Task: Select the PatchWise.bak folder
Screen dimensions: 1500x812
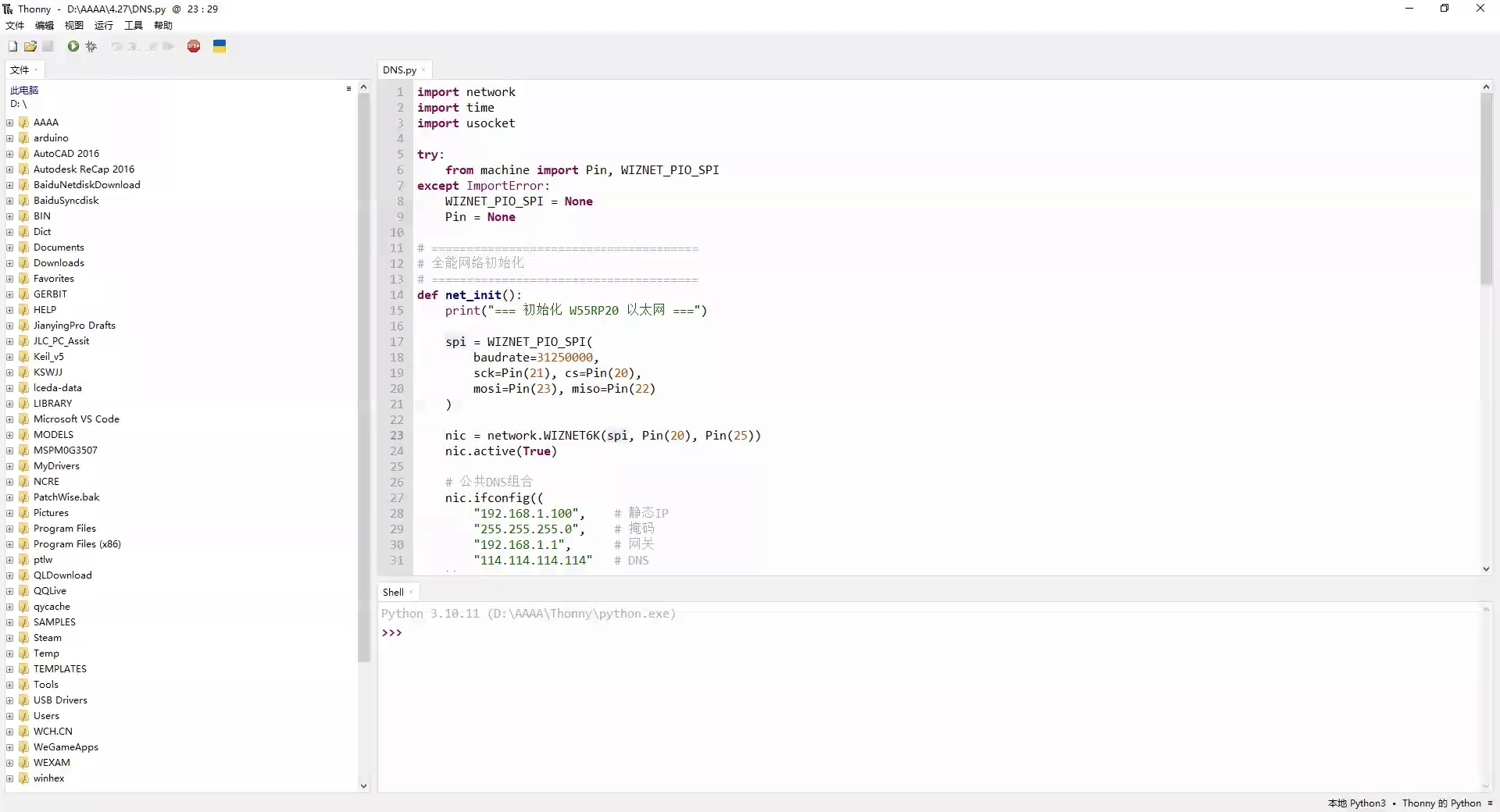Action: click(x=66, y=497)
